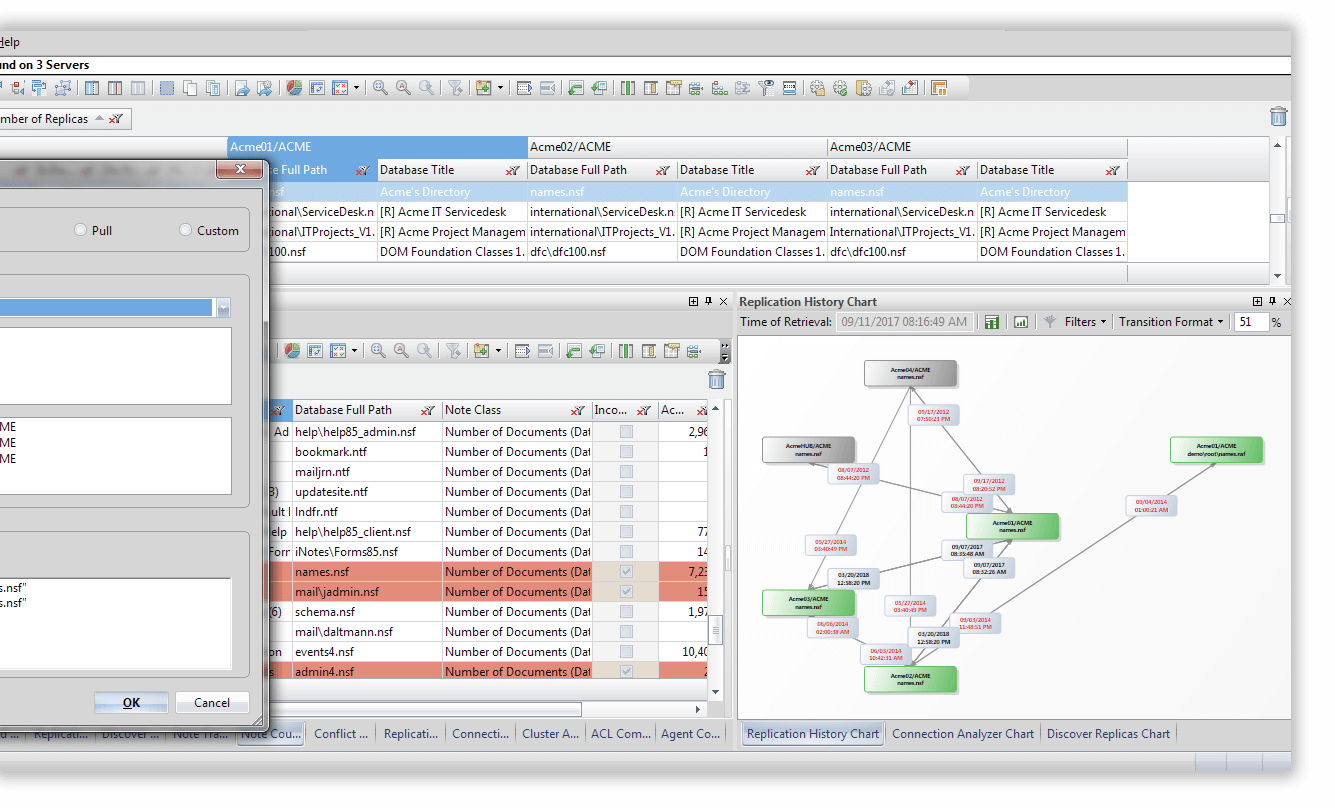Switch to Discover Replicas Chart tab
The image size is (1335, 808).
(x=1108, y=734)
